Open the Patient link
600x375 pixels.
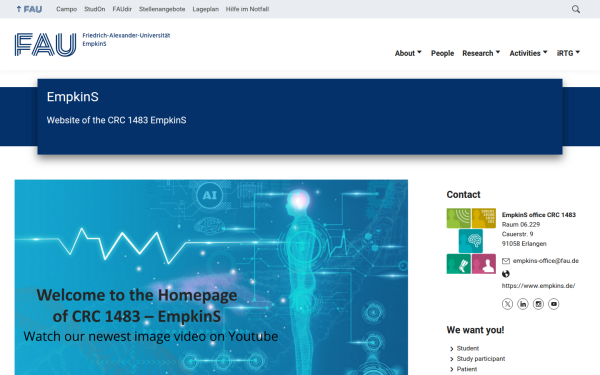[467, 369]
